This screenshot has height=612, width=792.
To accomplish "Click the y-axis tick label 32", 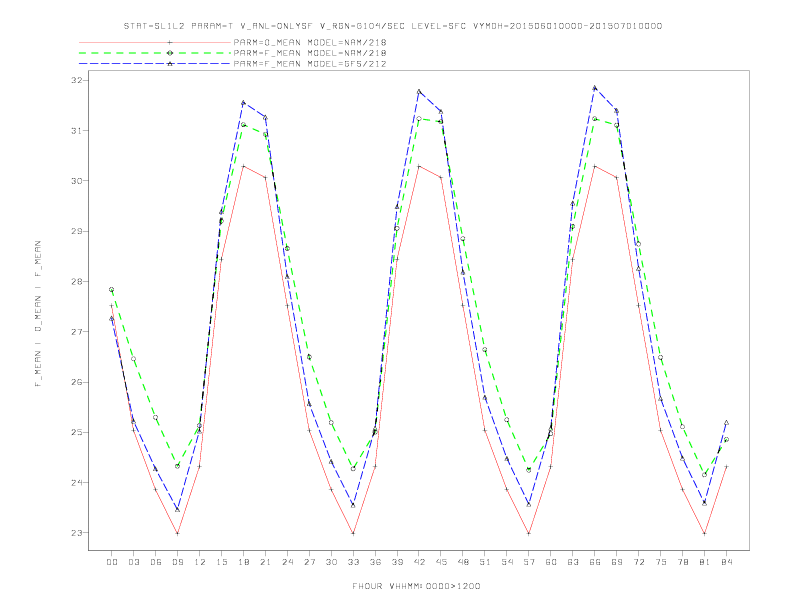I will click(78, 80).
